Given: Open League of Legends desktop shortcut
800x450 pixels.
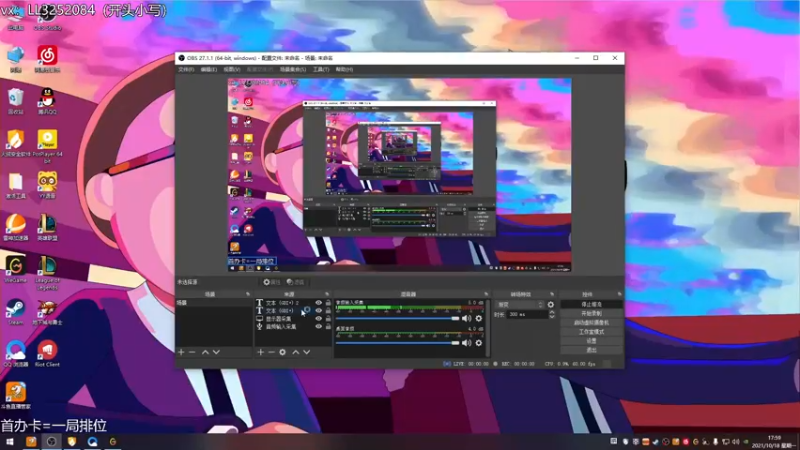Looking at the screenshot, I should [47, 273].
